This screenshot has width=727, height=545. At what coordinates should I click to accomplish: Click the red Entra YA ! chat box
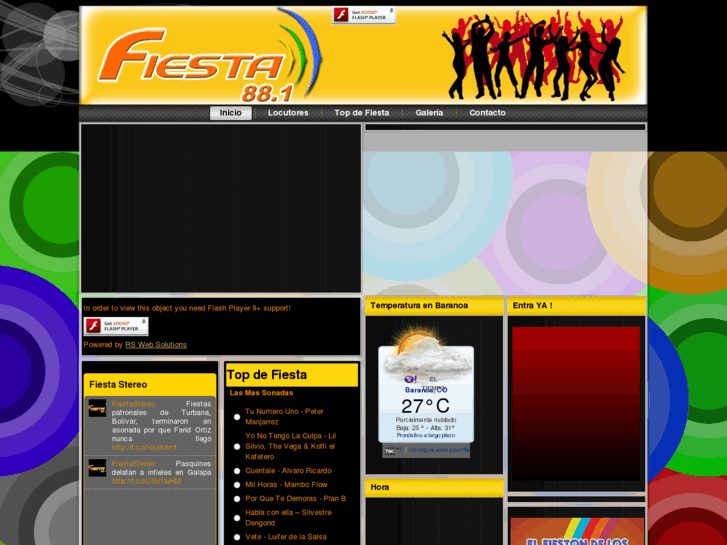tap(576, 404)
